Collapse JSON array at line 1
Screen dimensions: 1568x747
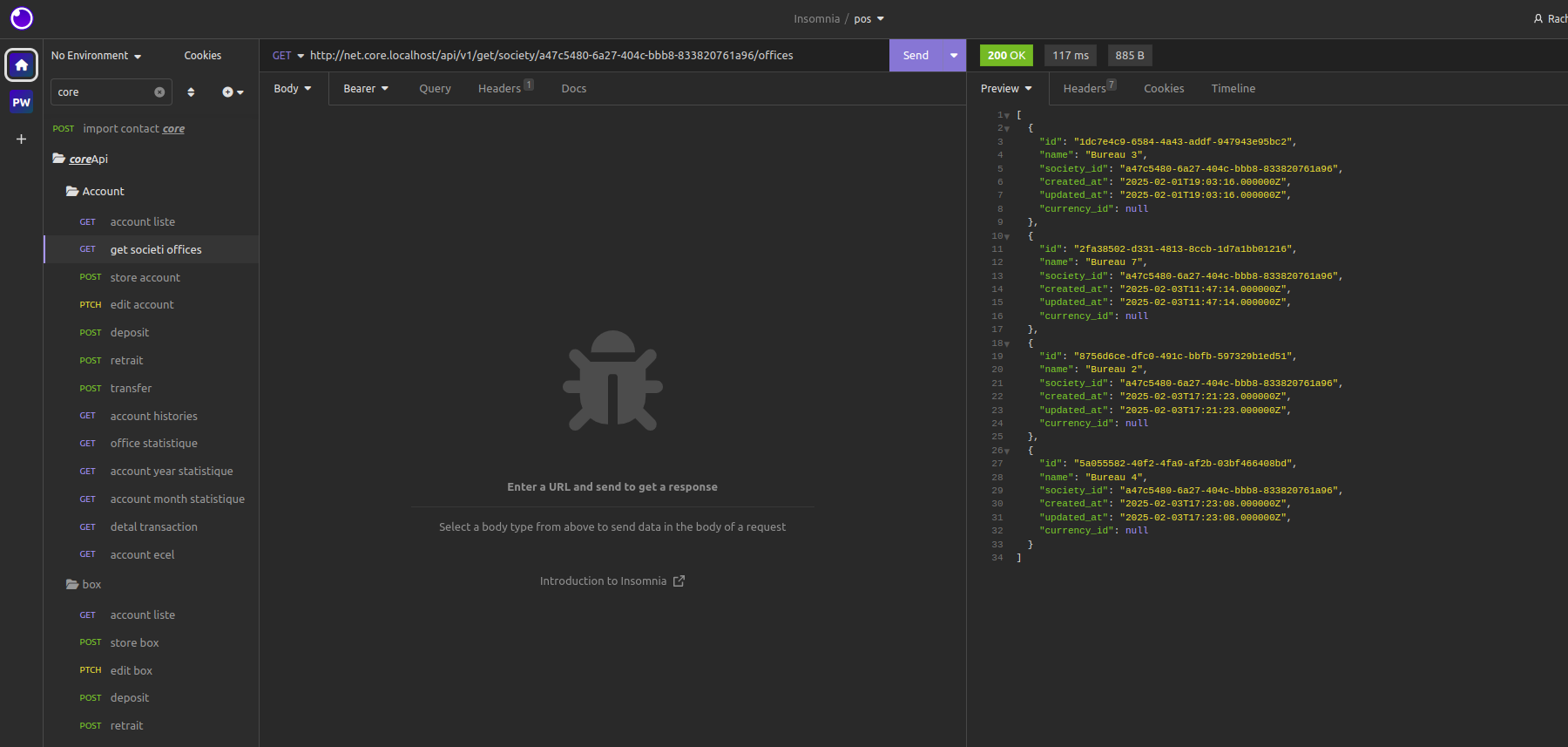coord(1007,115)
